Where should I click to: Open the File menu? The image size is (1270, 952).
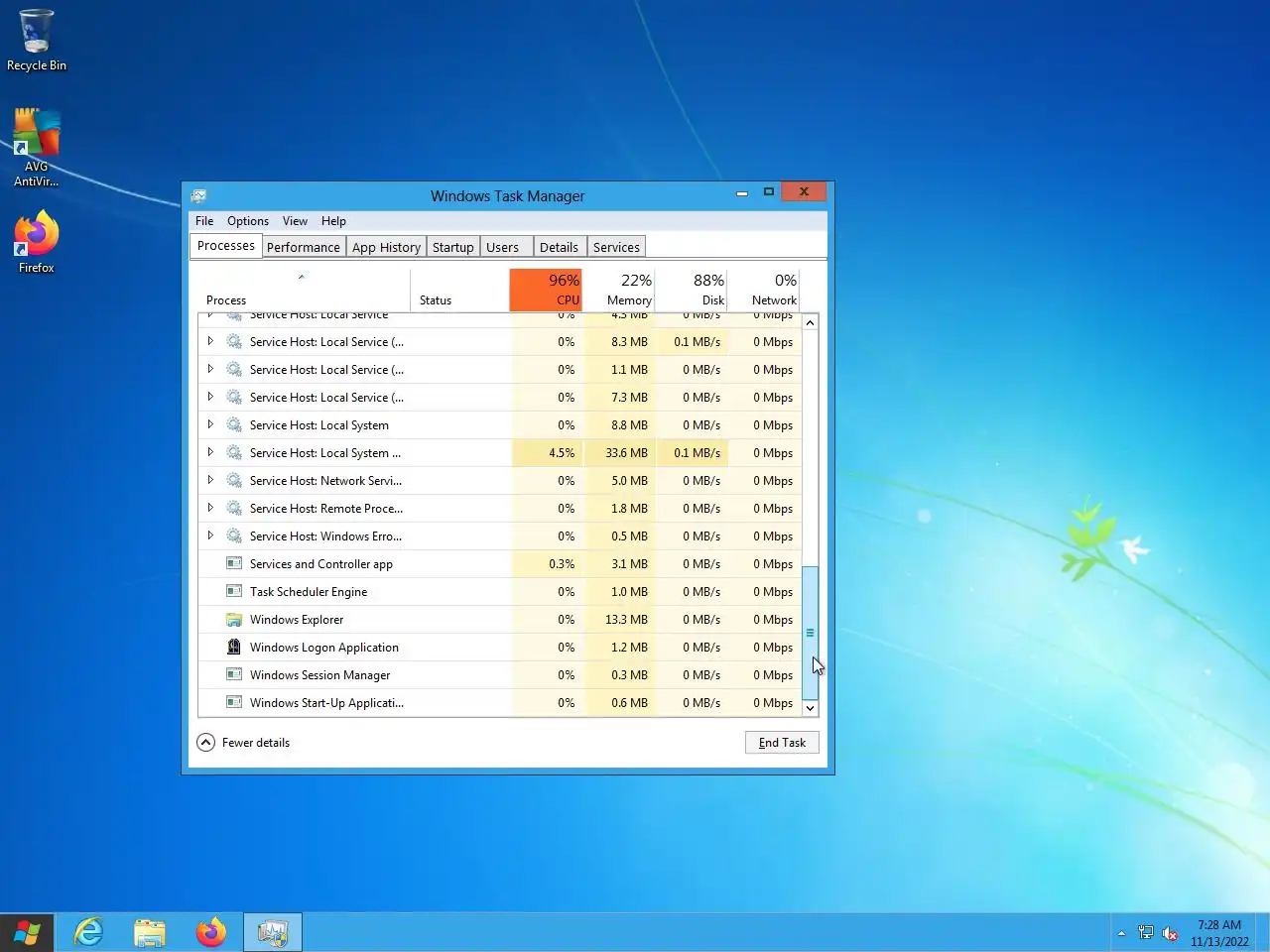click(204, 221)
